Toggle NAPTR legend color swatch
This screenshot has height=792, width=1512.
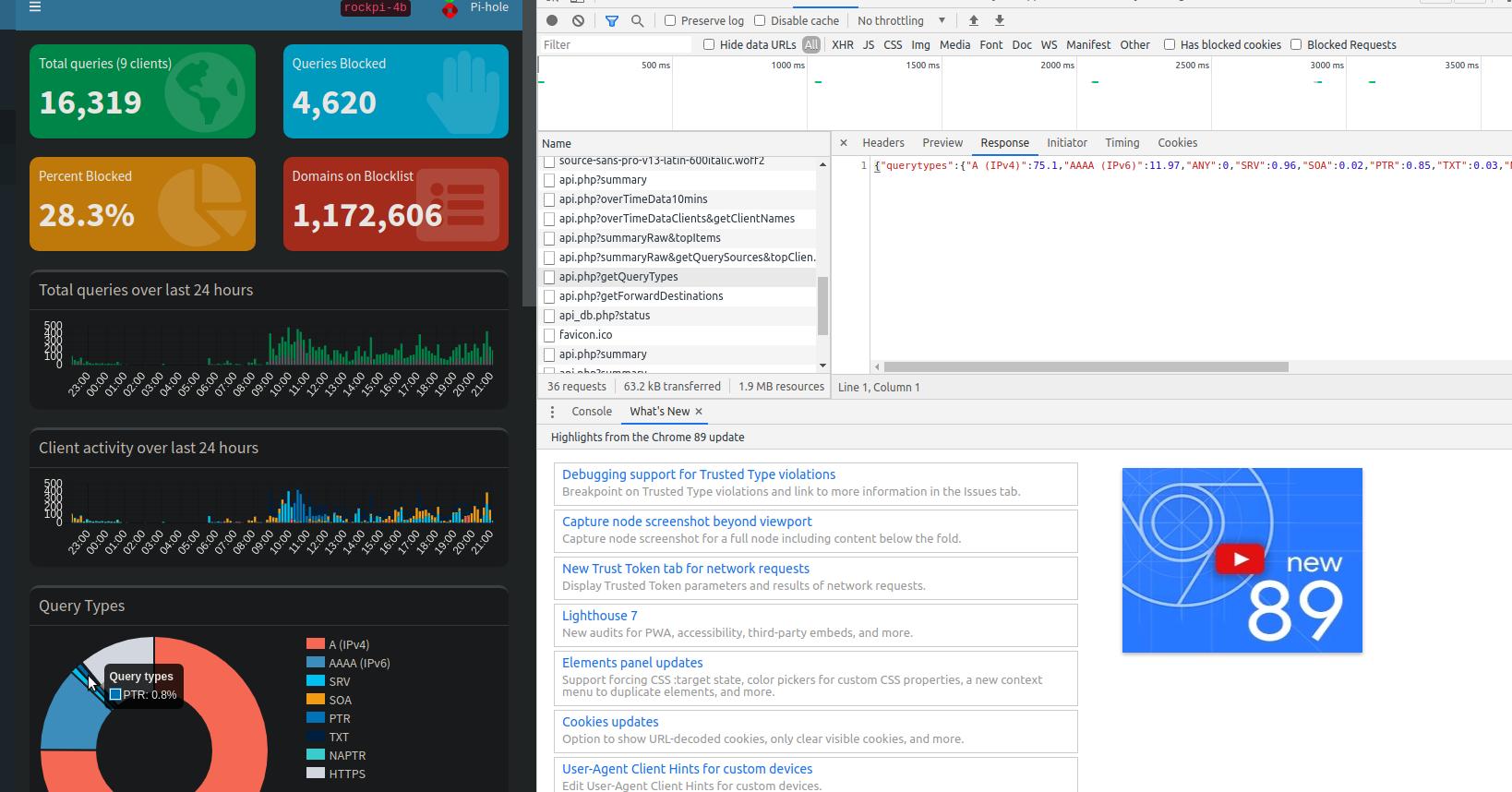[316, 755]
